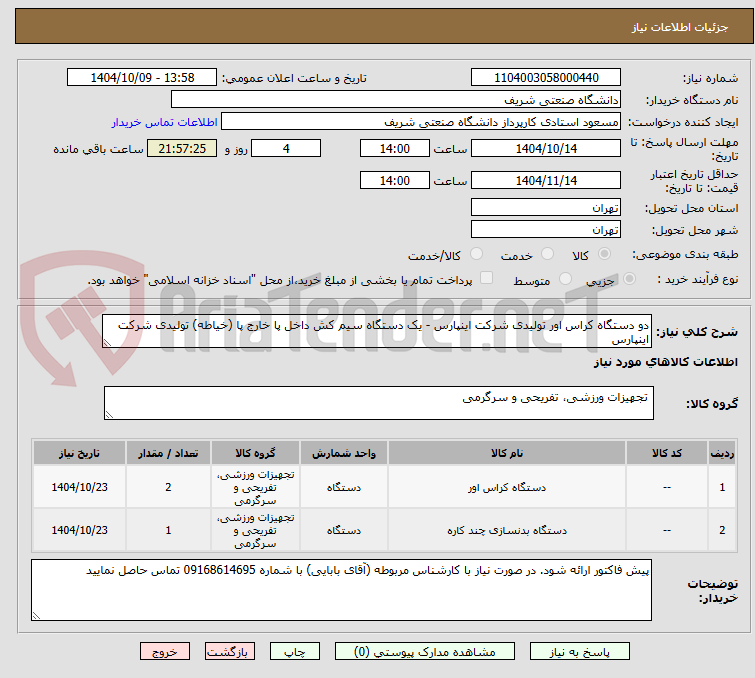The image size is (755, 678).
Task: Click the واحد شمارش column header
Action: click(344, 453)
